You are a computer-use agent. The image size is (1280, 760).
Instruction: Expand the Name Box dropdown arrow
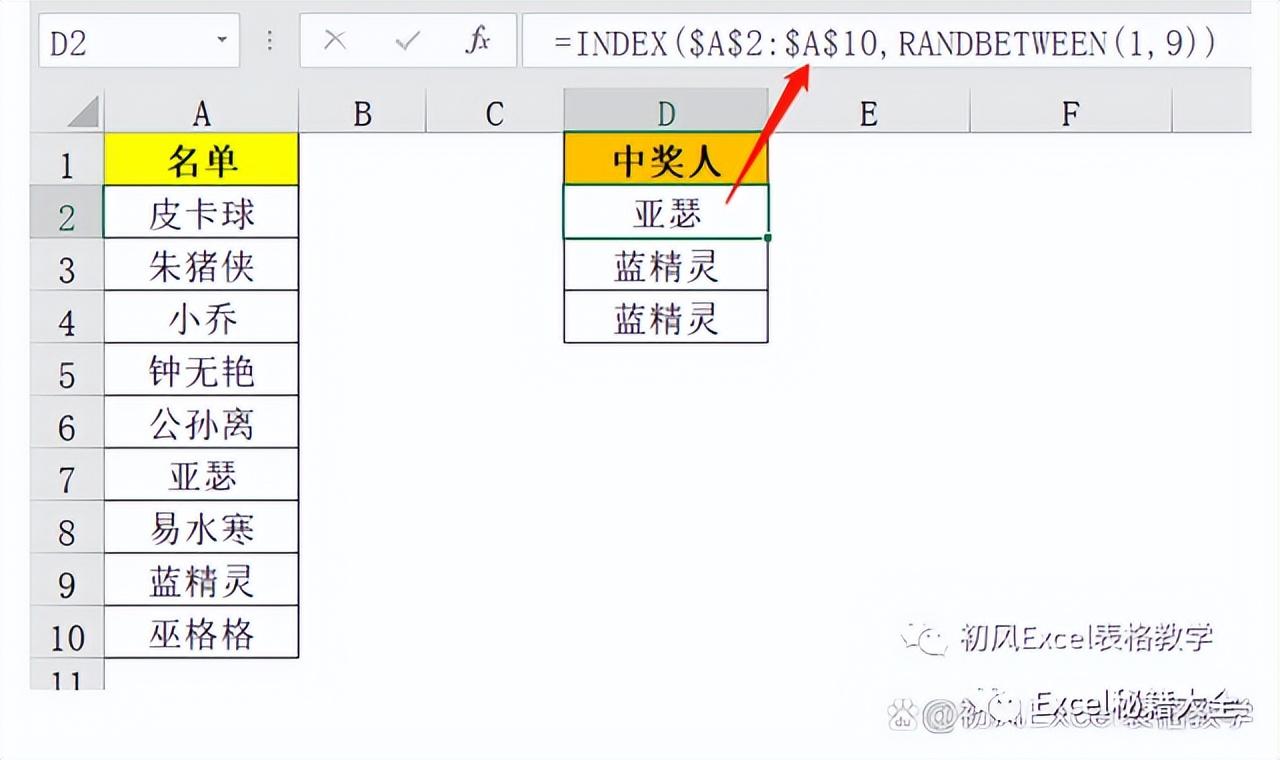click(221, 41)
